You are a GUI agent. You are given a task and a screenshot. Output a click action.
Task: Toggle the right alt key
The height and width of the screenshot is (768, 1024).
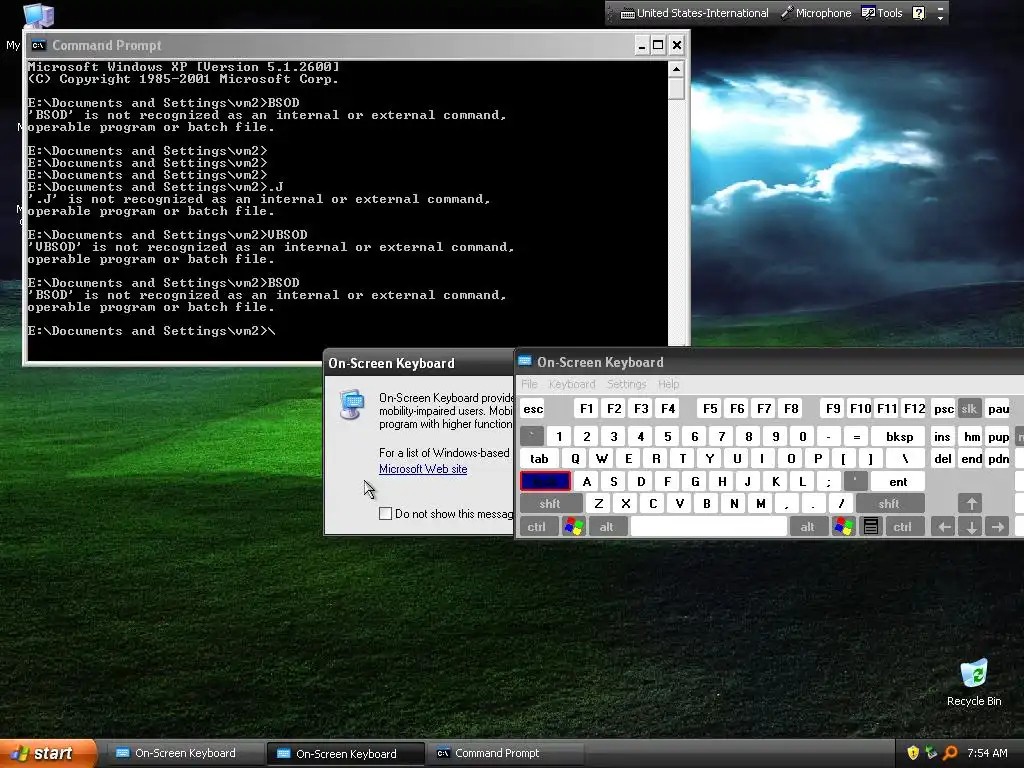pos(808,526)
